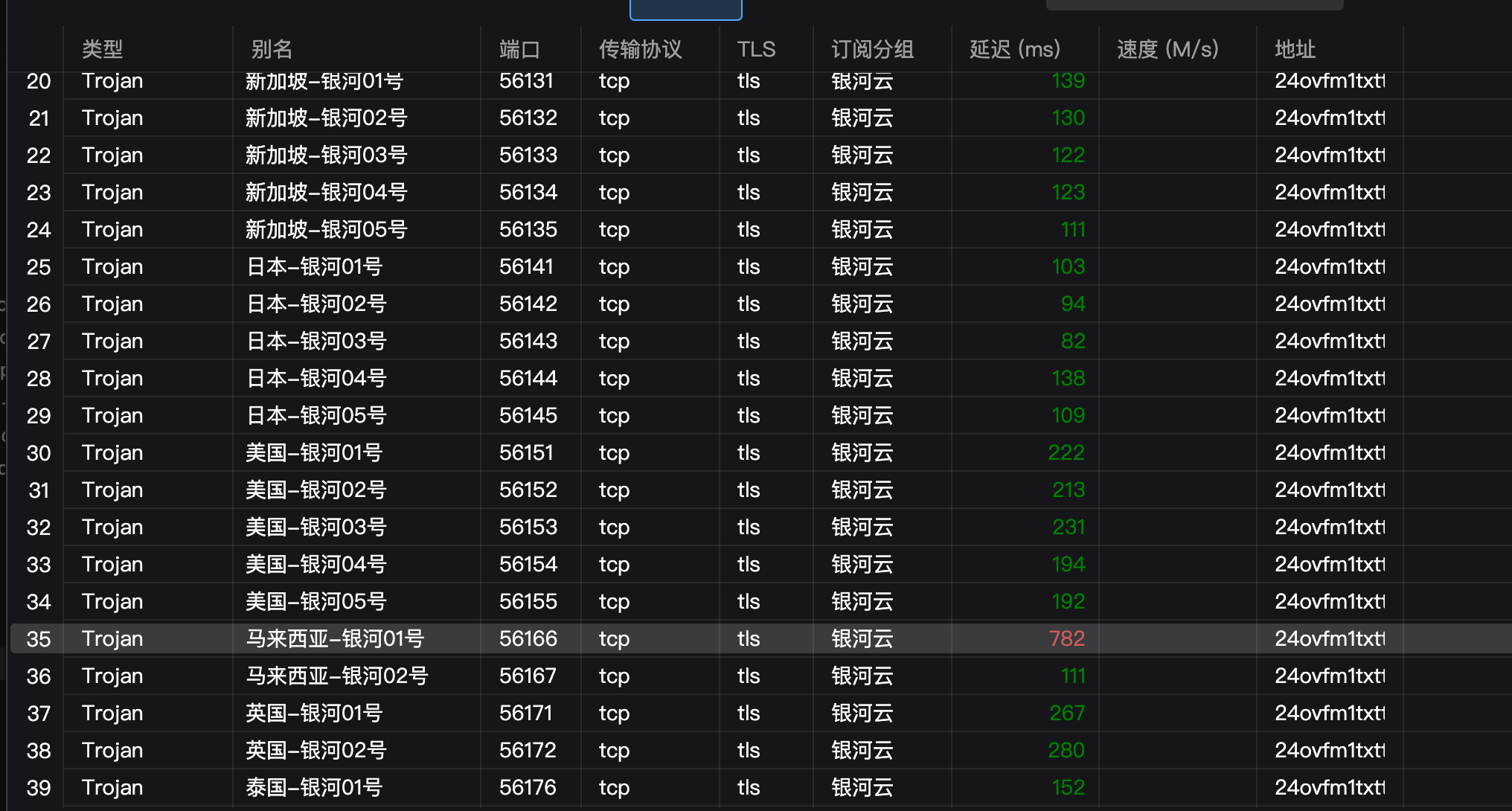This screenshot has width=1512, height=811.
Task: Click the TLS column header
Action: coord(756,49)
